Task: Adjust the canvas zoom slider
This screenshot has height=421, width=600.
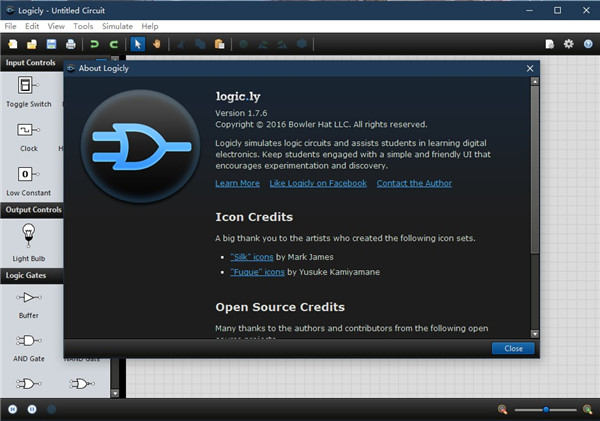Action: [546, 410]
